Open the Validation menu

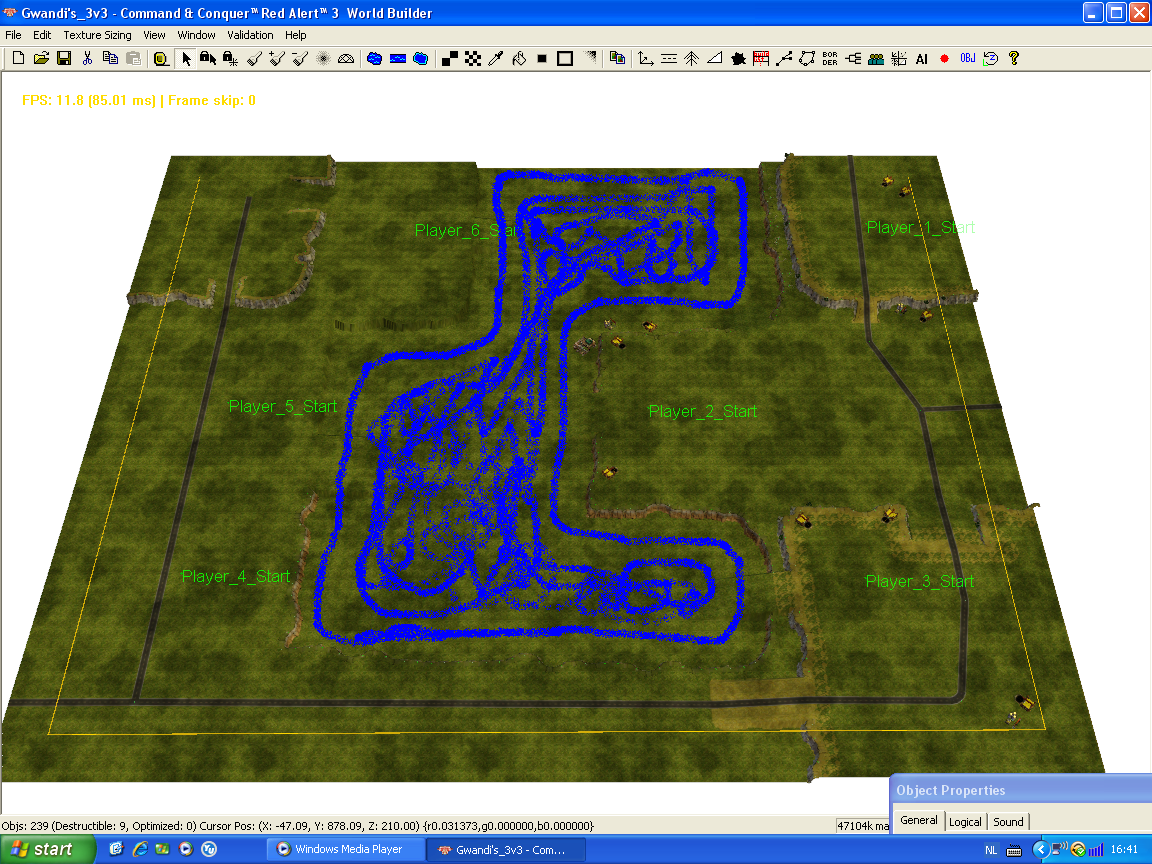250,35
